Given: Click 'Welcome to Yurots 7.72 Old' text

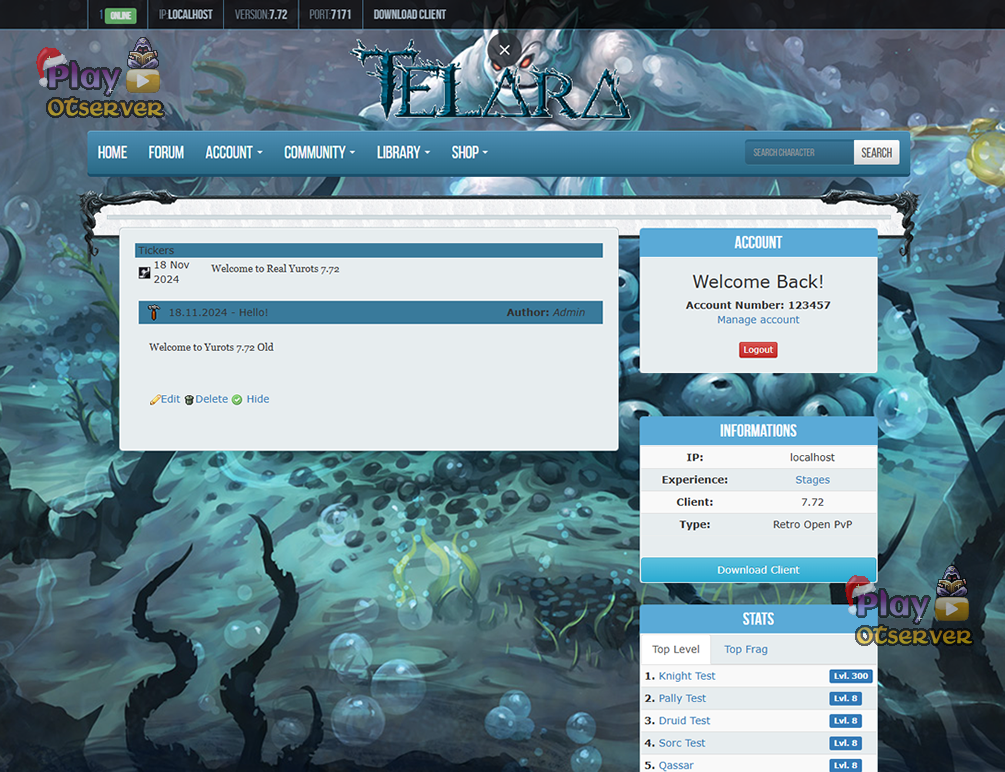Looking at the screenshot, I should 211,347.
